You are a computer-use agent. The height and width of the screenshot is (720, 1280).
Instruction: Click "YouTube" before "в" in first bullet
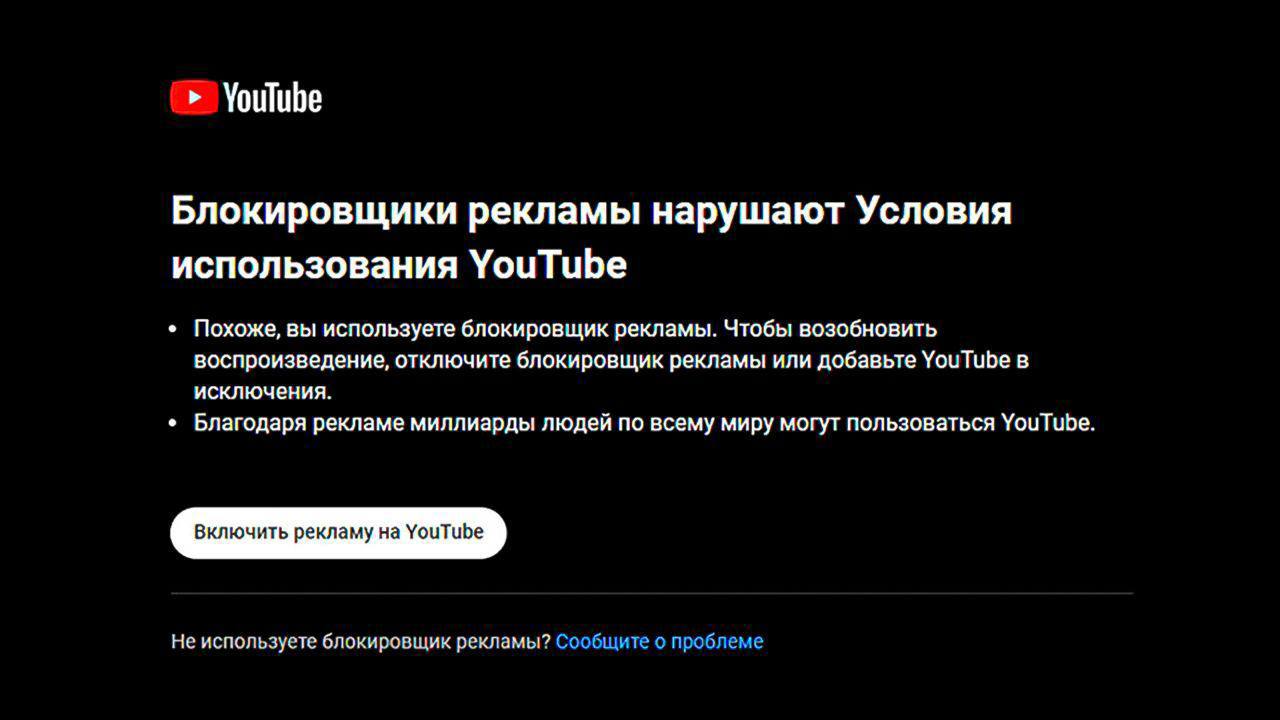[965, 360]
